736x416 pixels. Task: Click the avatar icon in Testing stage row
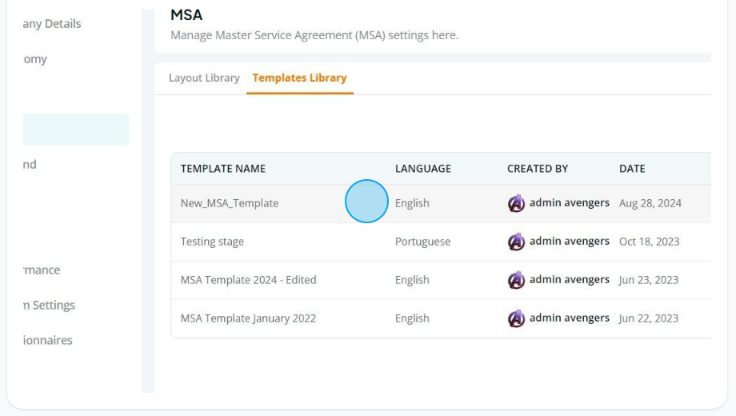pos(516,242)
